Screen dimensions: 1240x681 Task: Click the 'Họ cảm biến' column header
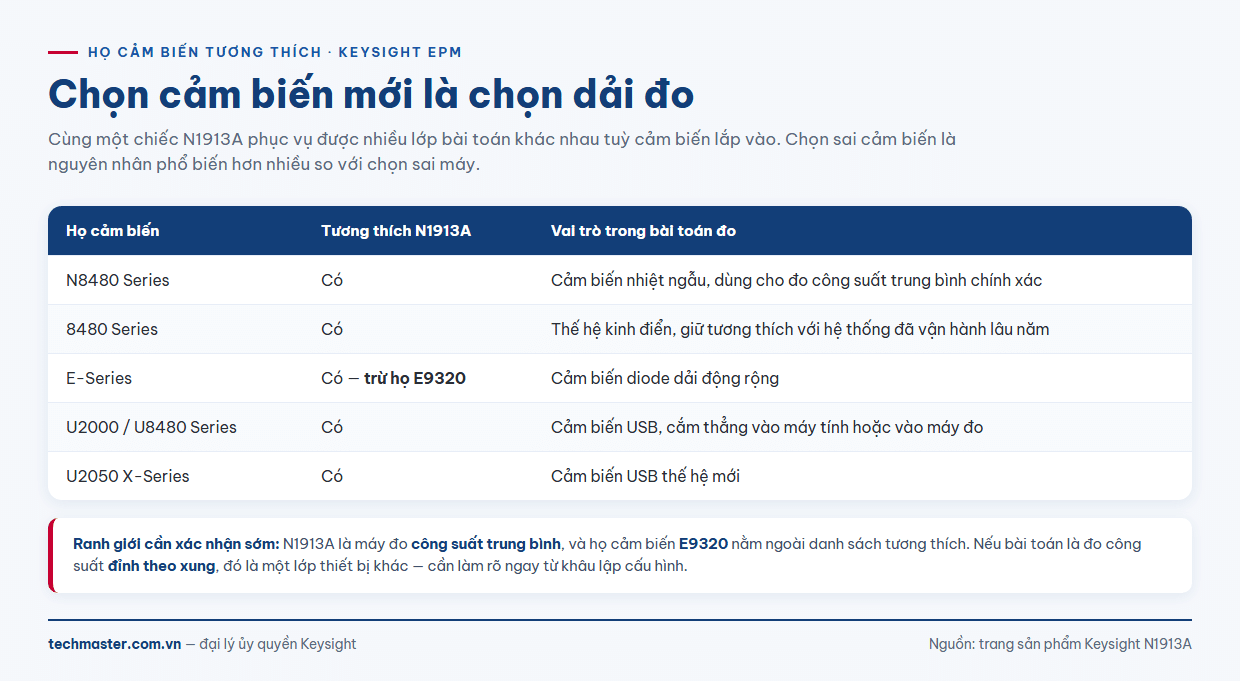tap(113, 231)
